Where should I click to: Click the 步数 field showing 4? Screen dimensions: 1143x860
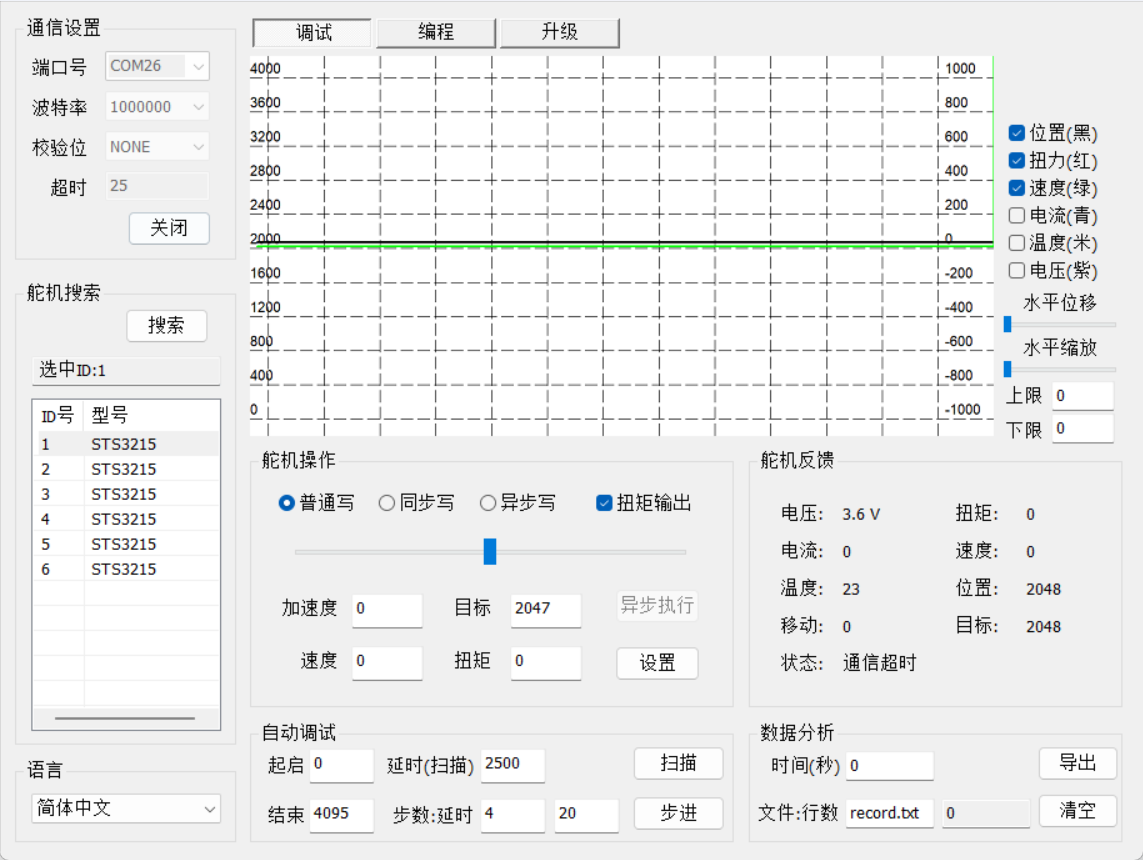click(512, 814)
